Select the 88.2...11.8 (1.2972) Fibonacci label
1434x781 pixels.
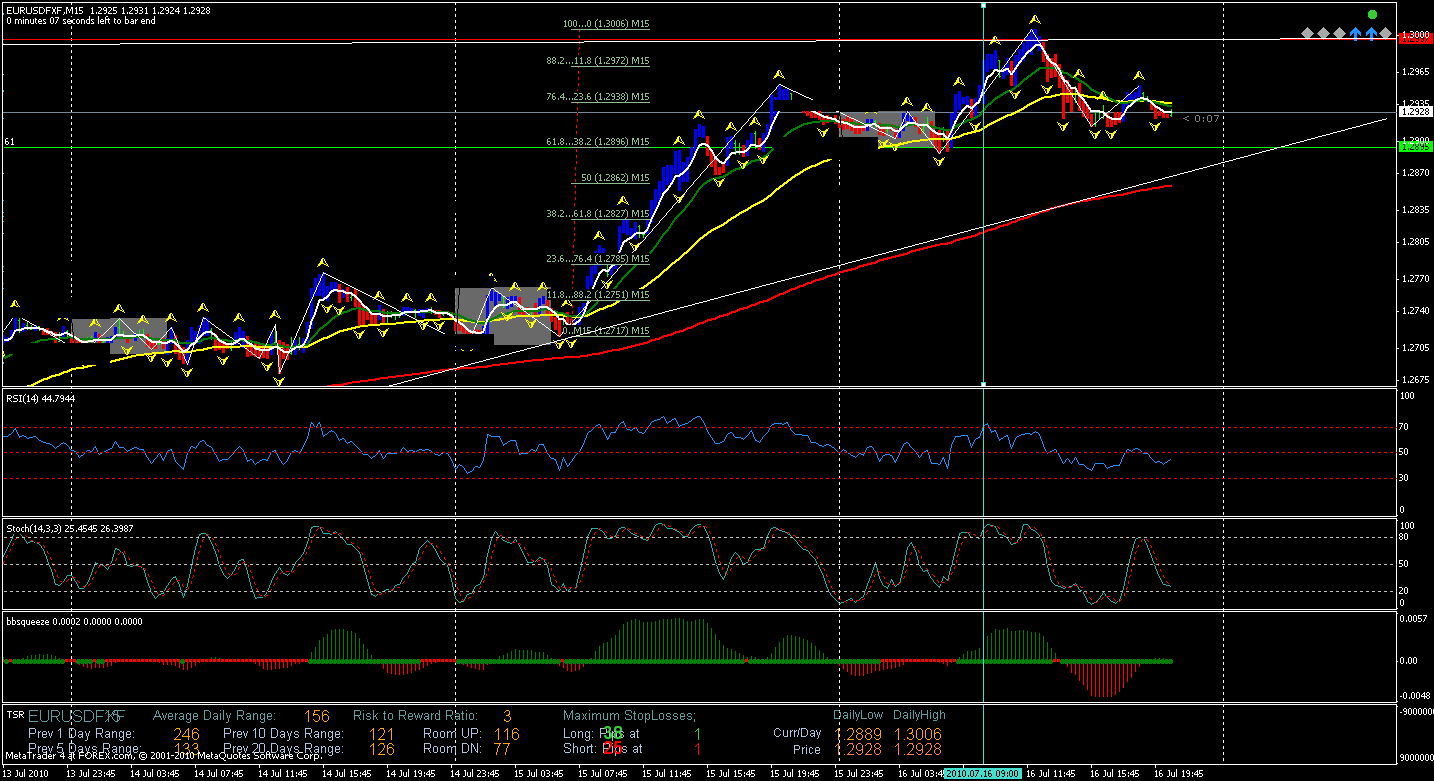pos(598,61)
